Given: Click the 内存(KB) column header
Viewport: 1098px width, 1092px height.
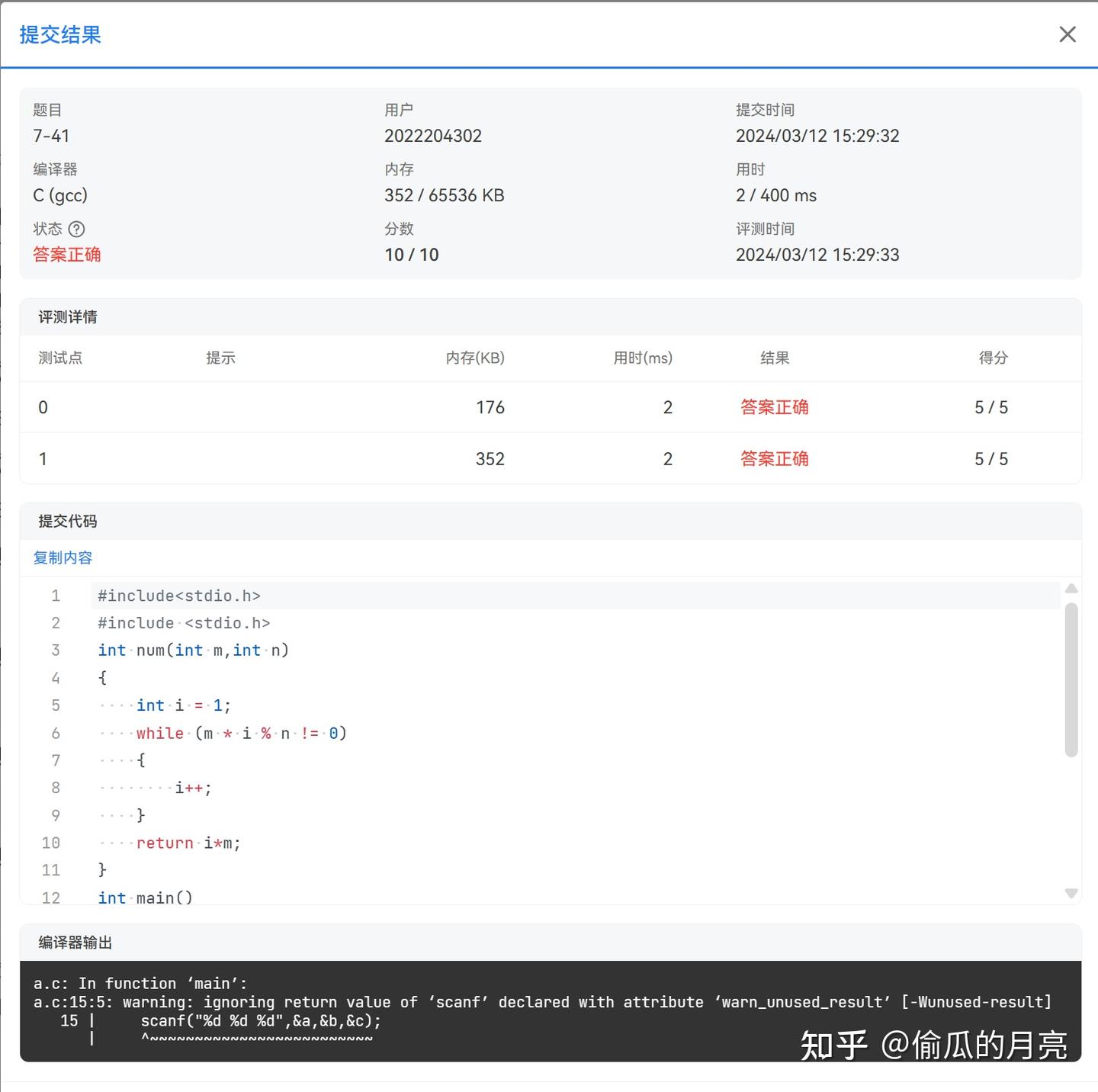Looking at the screenshot, I should [x=475, y=358].
